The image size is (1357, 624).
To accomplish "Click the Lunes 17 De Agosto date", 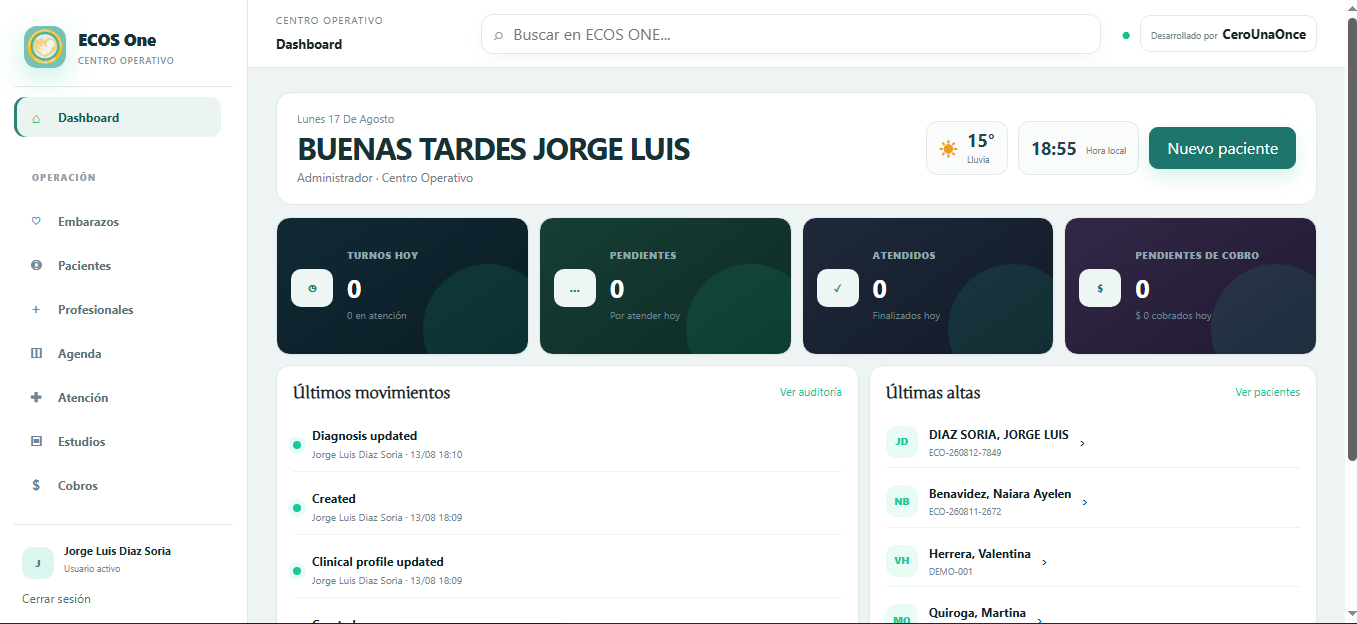I will pos(346,119).
